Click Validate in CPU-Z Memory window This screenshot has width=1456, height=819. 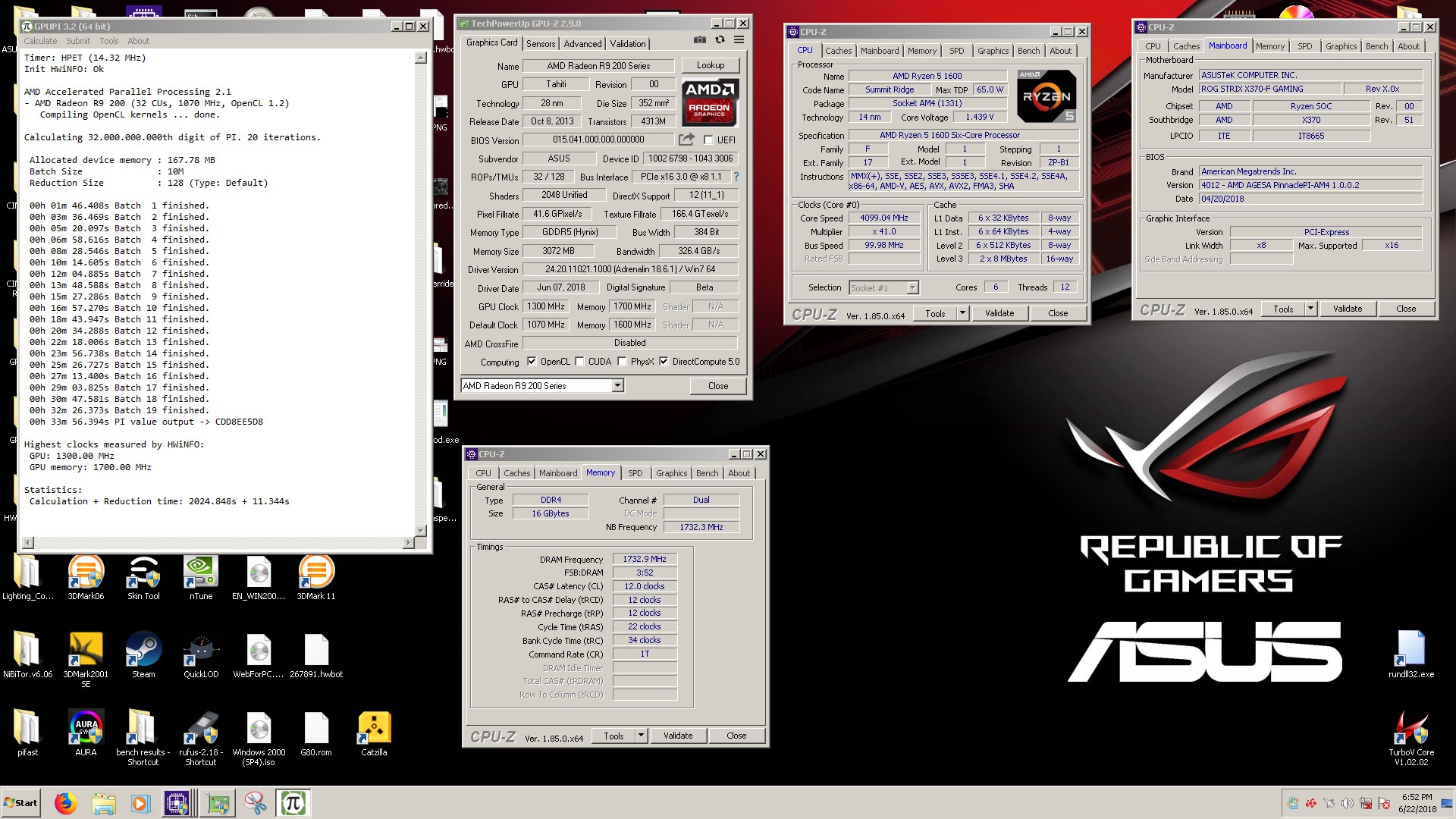678,736
